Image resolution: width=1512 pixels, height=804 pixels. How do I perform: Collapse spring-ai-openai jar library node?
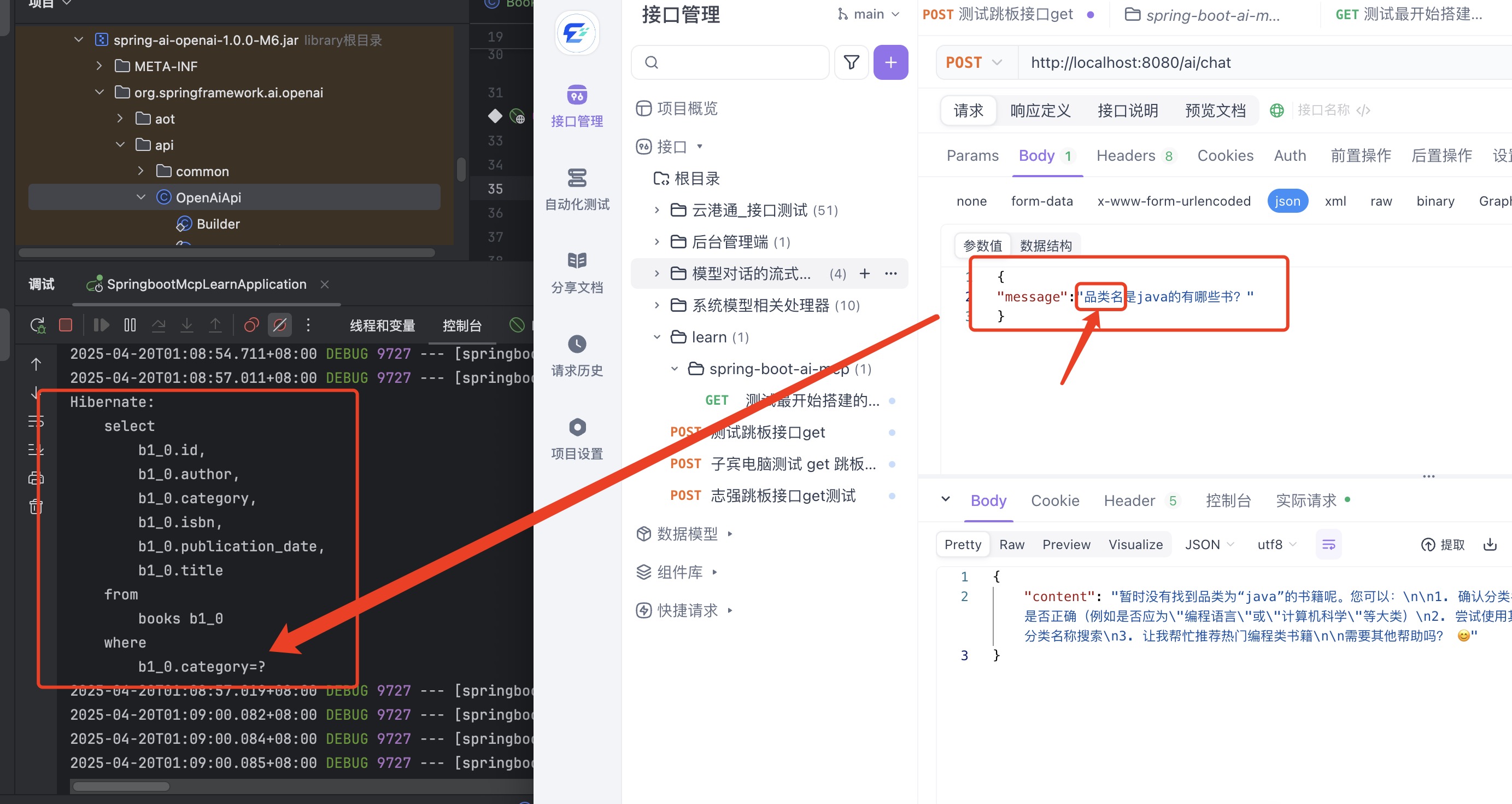click(79, 40)
